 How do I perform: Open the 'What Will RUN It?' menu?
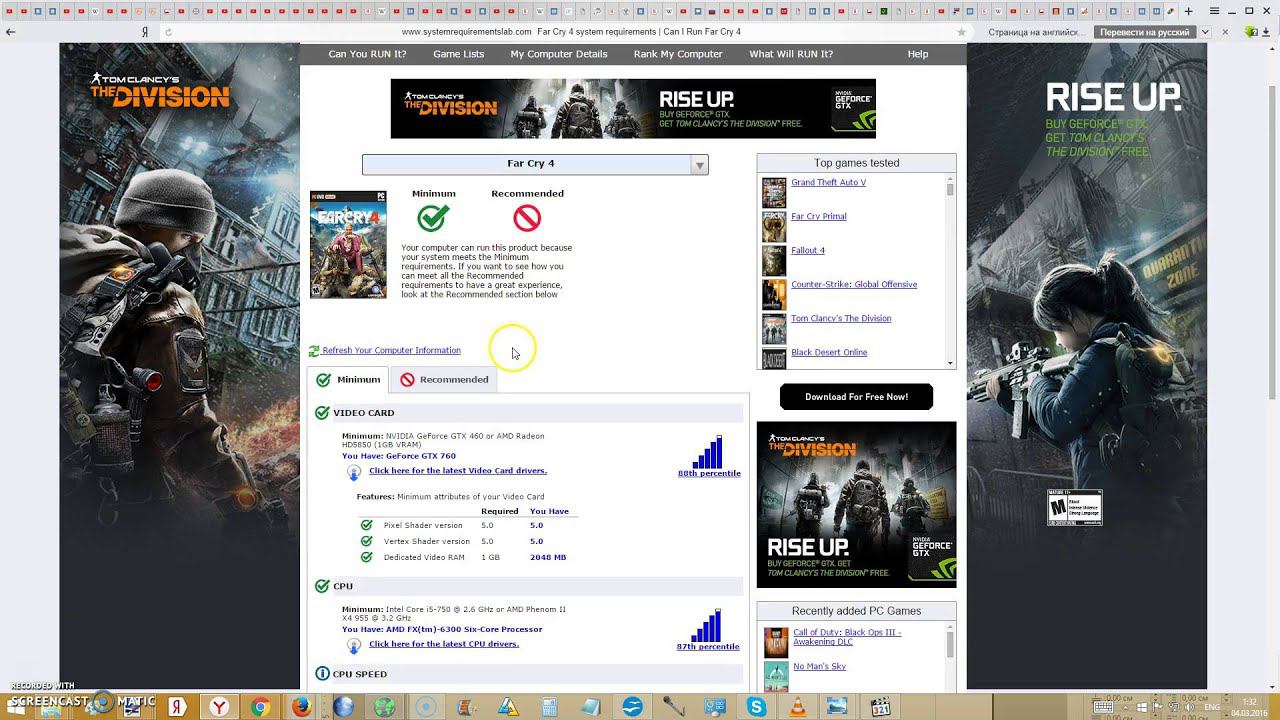point(791,54)
